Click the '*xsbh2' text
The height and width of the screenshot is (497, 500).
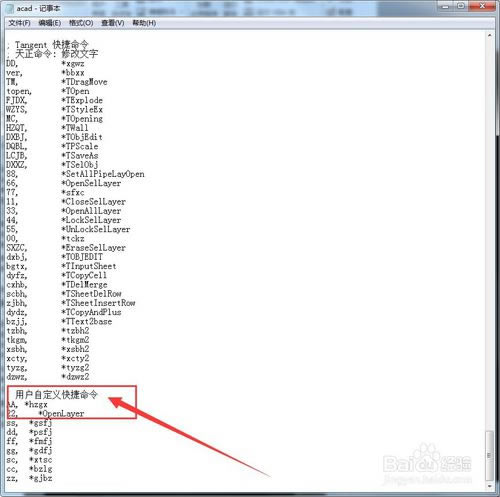point(75,349)
